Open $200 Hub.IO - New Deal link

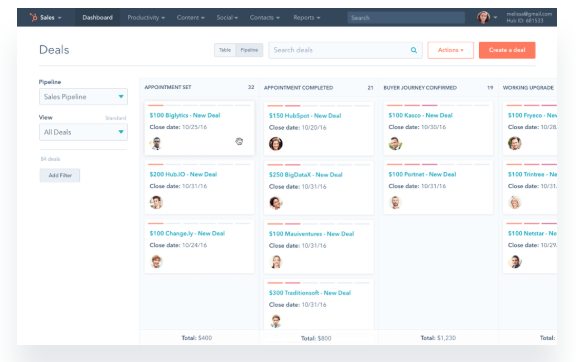[183, 174]
